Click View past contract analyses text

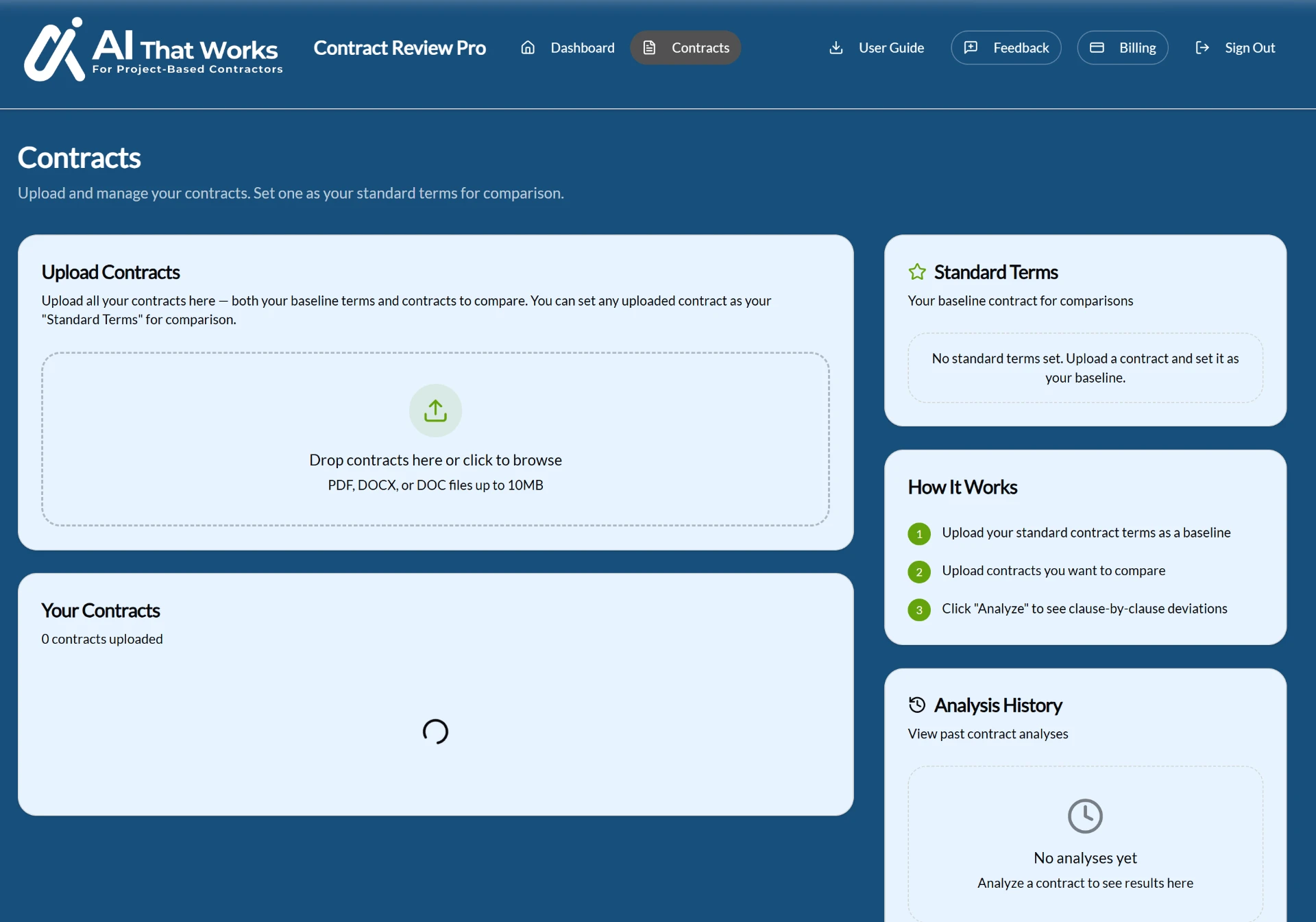click(x=988, y=734)
